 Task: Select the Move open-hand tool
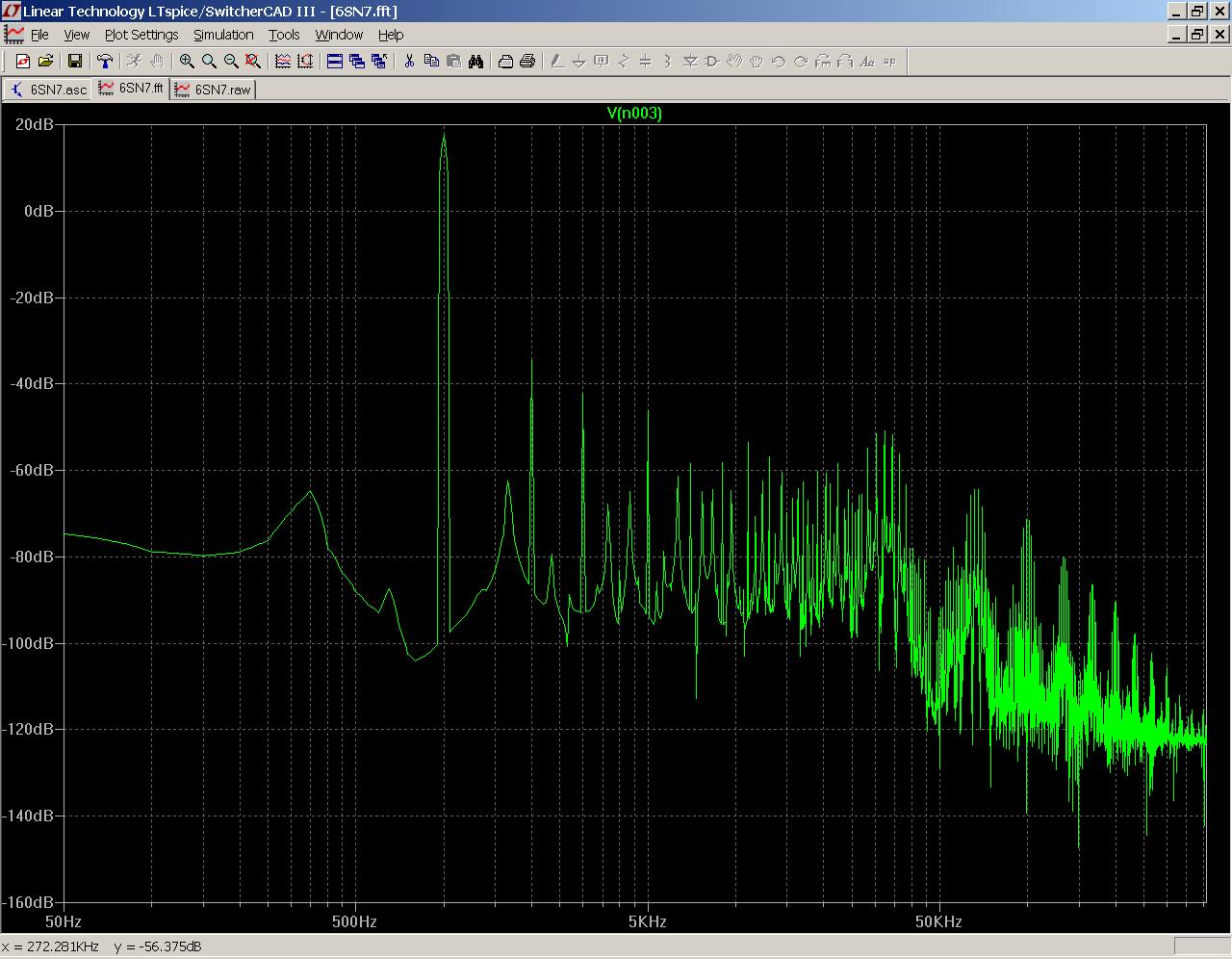(x=734, y=62)
